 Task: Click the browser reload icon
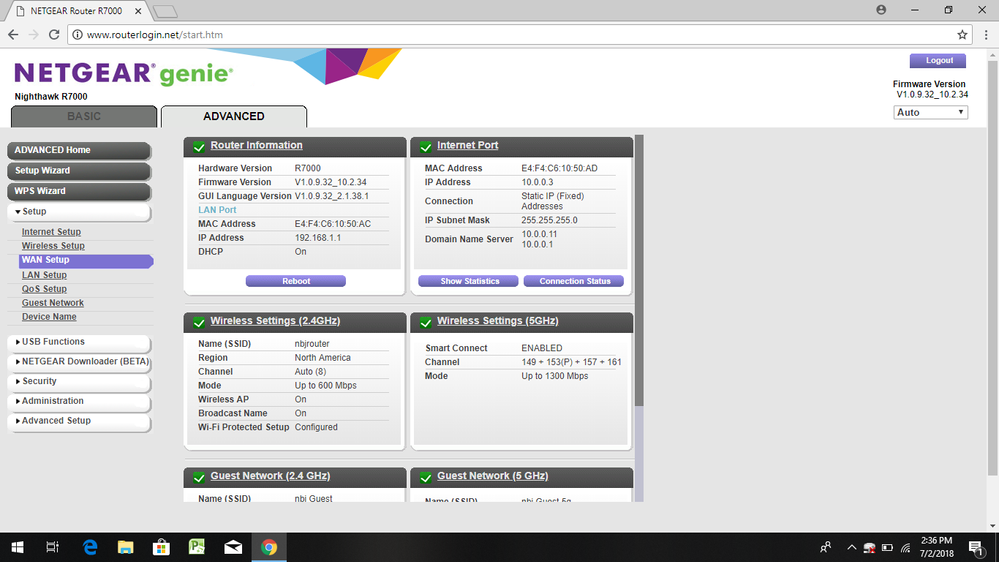56,34
